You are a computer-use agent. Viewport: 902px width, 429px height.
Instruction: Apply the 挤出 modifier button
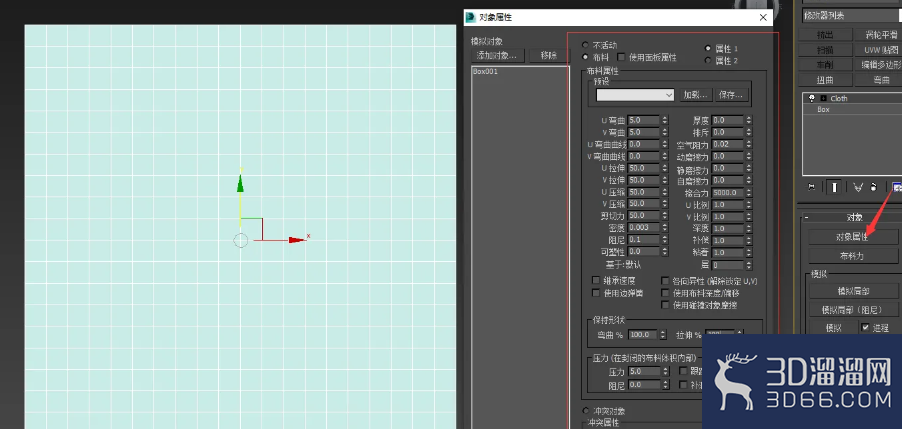click(x=825, y=35)
